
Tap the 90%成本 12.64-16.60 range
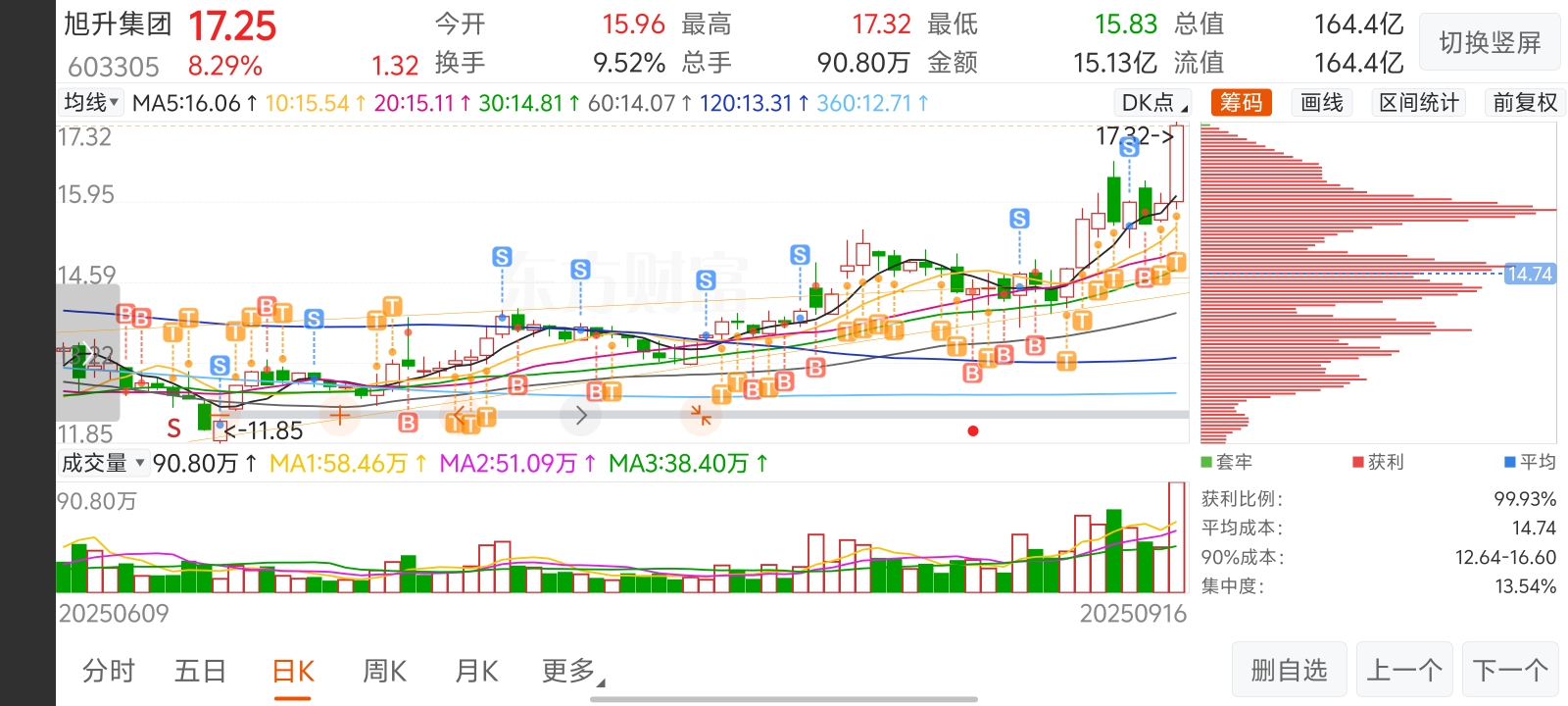coord(1505,557)
